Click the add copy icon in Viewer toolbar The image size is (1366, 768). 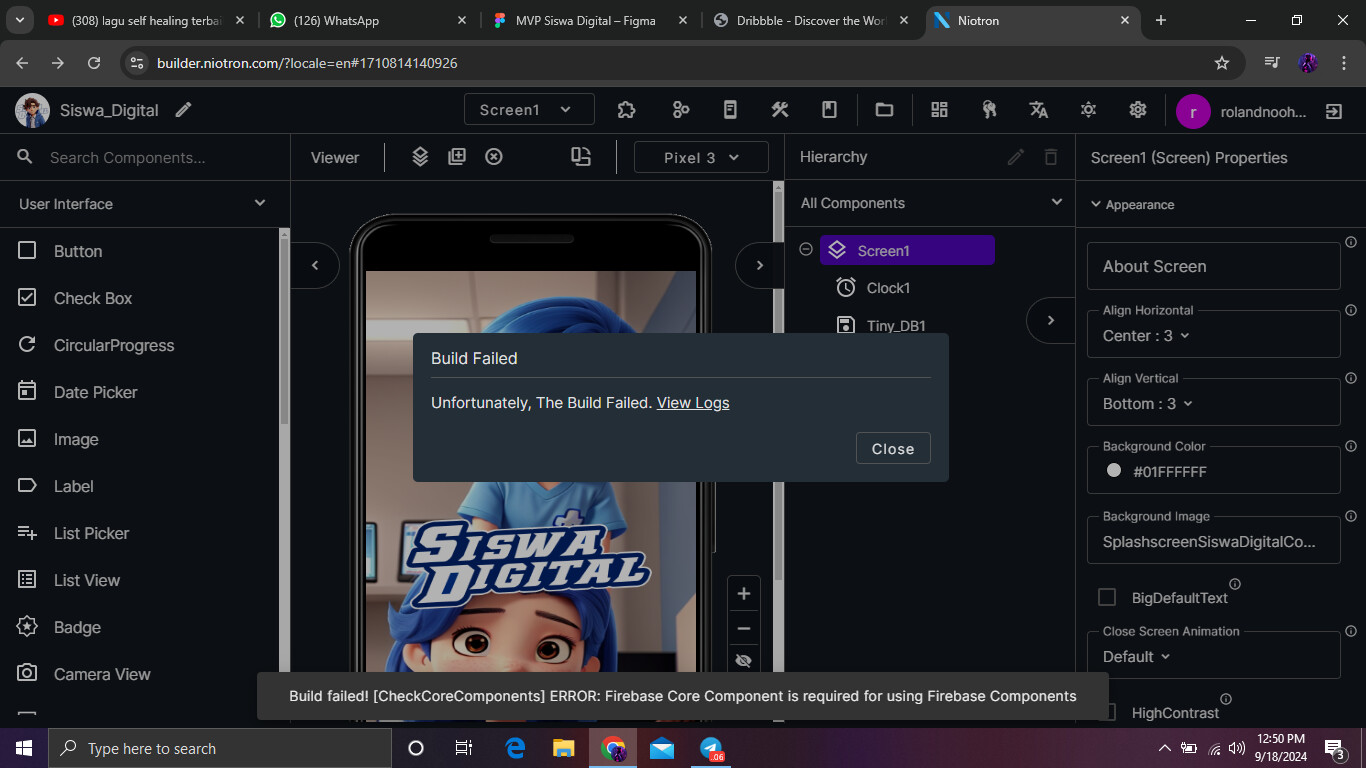tap(457, 157)
